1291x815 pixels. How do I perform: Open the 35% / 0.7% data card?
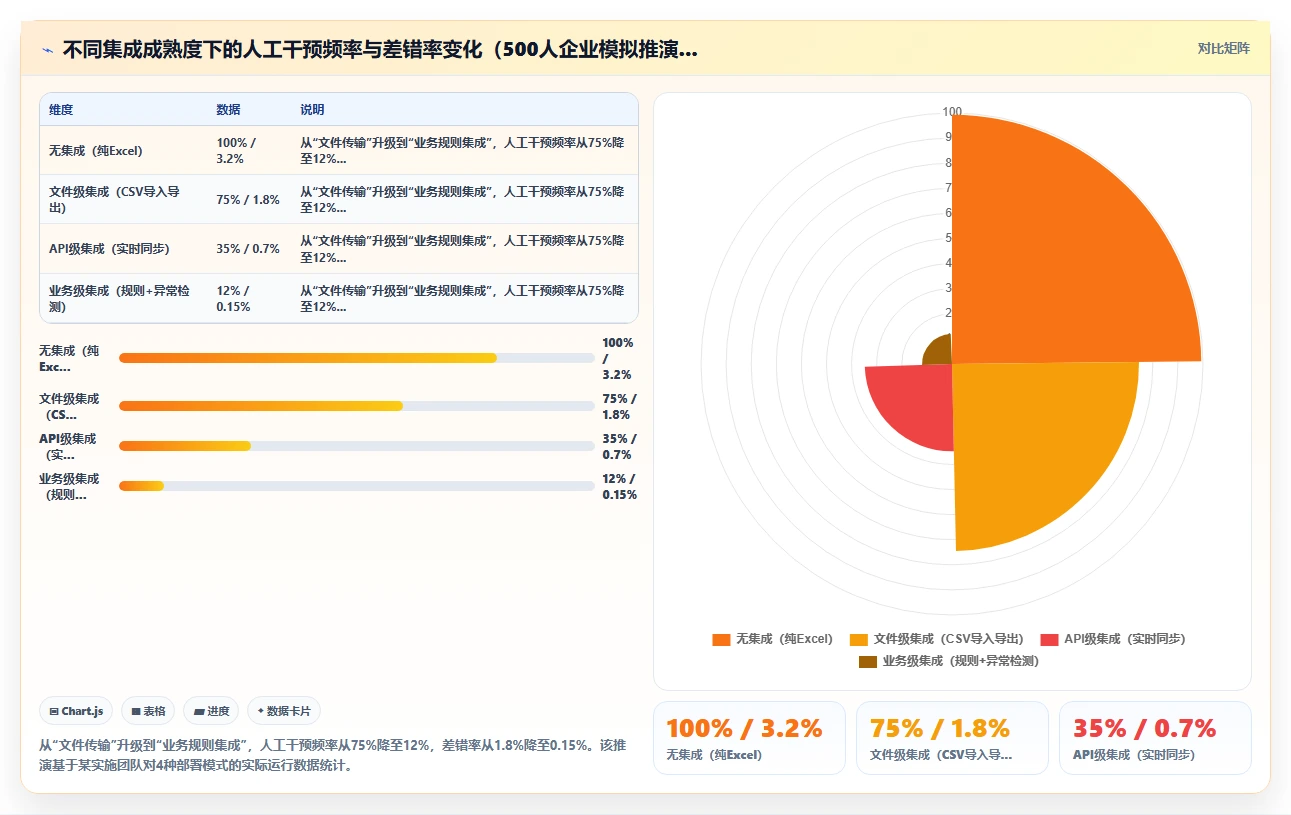point(1155,738)
